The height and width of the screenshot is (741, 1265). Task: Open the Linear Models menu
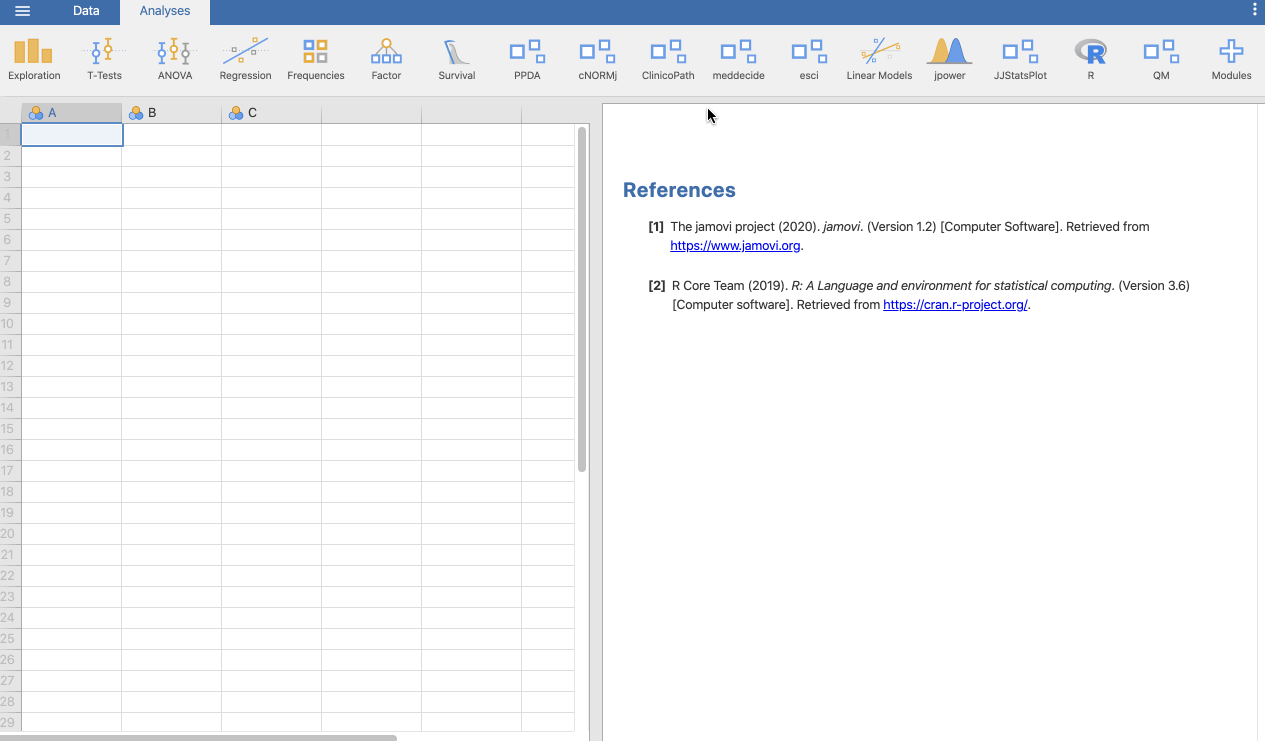(879, 60)
